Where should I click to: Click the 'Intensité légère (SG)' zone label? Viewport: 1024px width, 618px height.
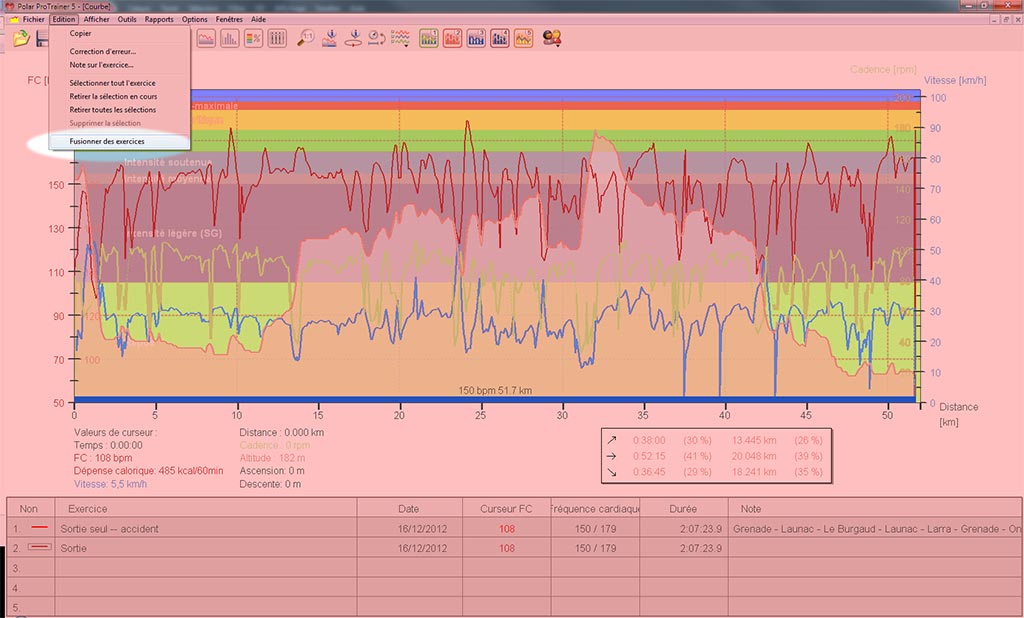click(x=174, y=233)
